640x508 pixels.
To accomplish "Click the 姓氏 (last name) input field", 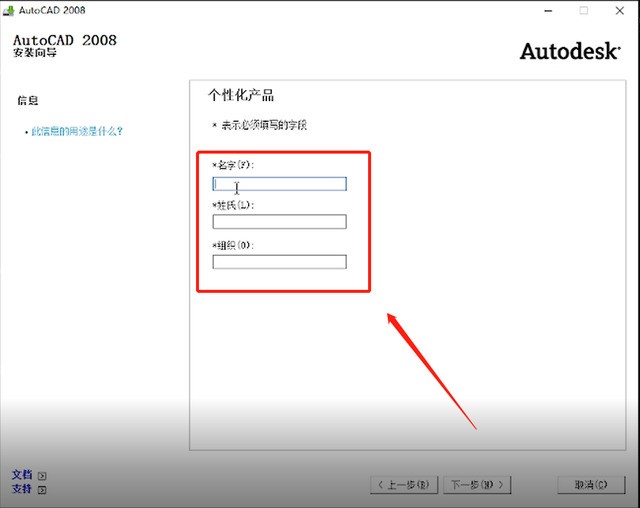I will [280, 222].
